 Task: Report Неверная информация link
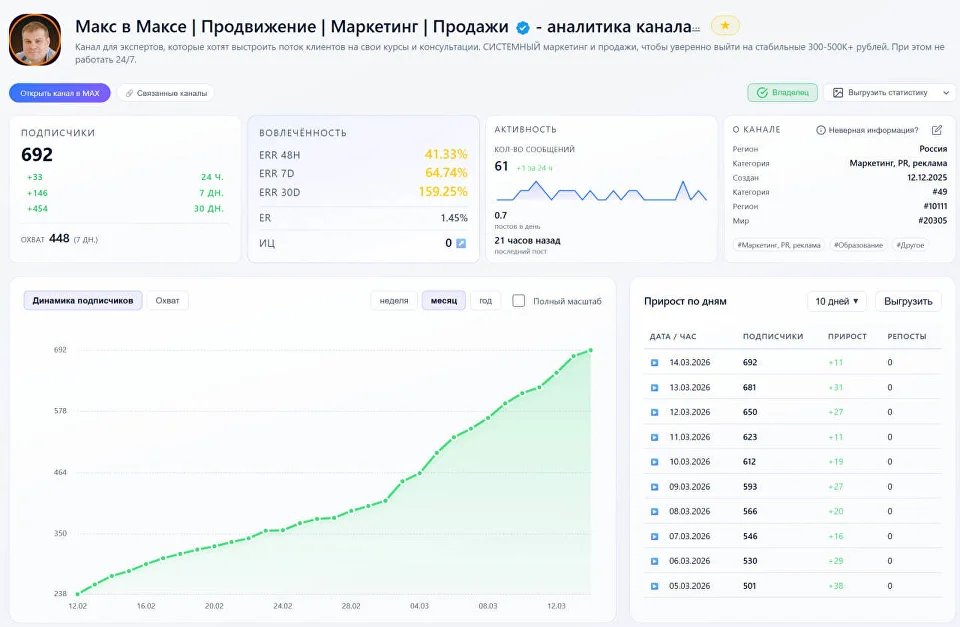pos(868,130)
